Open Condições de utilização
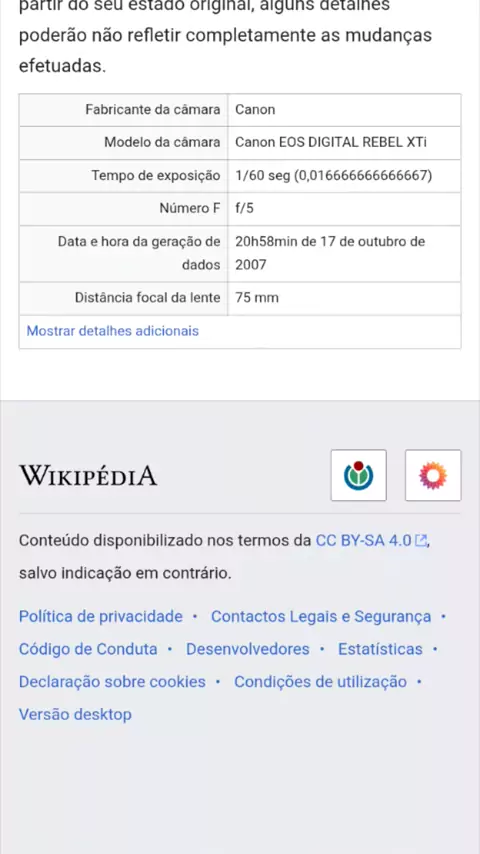Screen dimensions: 480x854 tap(320, 682)
